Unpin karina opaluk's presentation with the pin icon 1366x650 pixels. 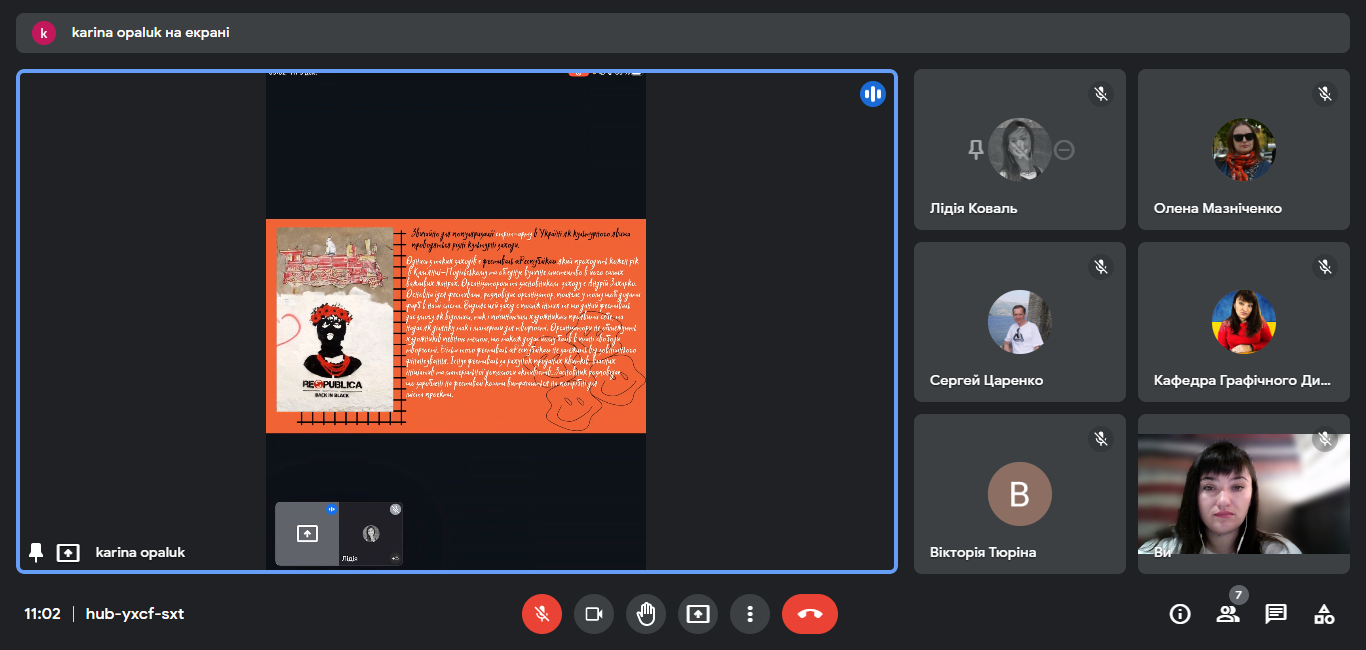point(37,552)
